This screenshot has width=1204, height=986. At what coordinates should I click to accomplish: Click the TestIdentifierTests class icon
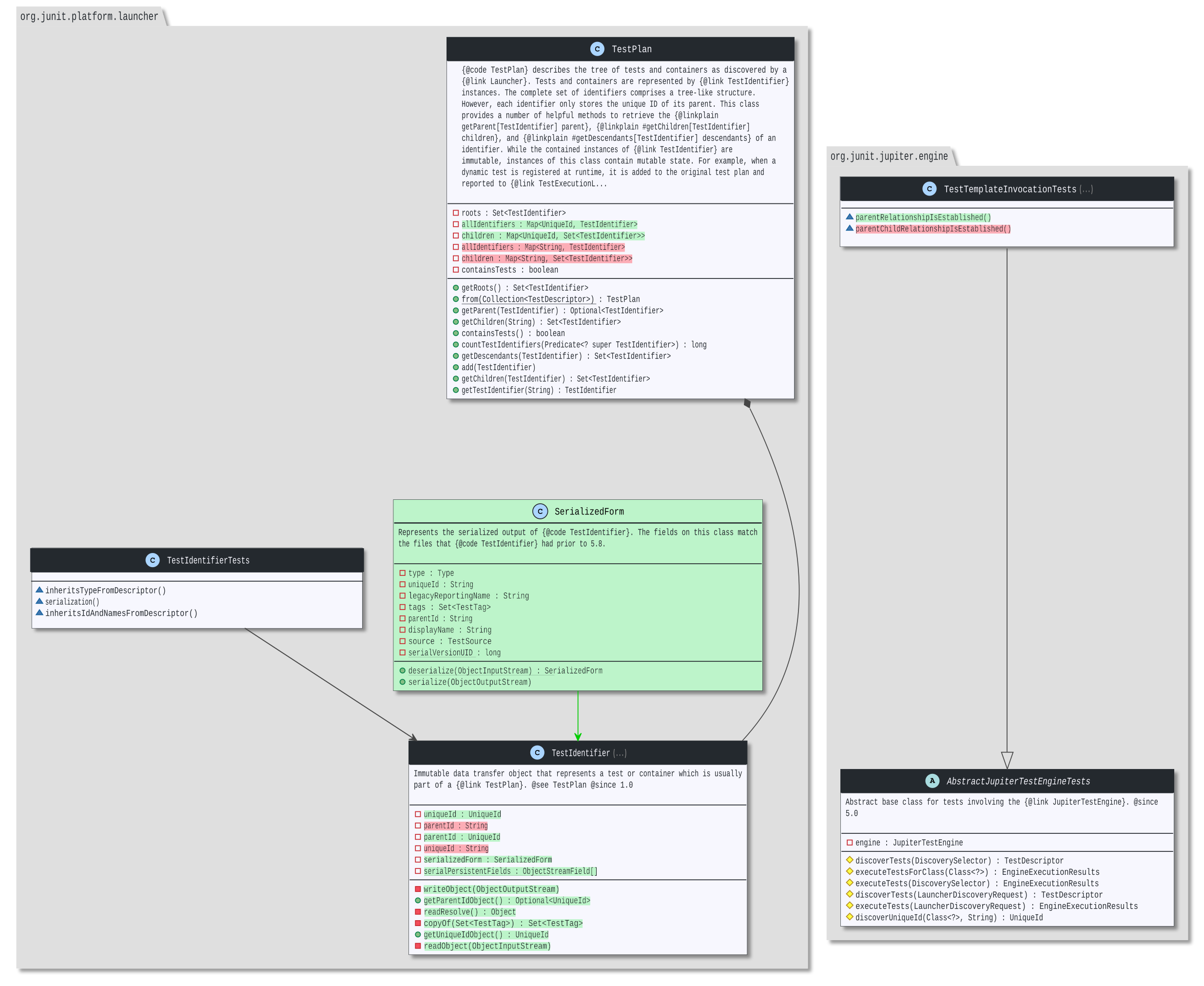pos(153,560)
